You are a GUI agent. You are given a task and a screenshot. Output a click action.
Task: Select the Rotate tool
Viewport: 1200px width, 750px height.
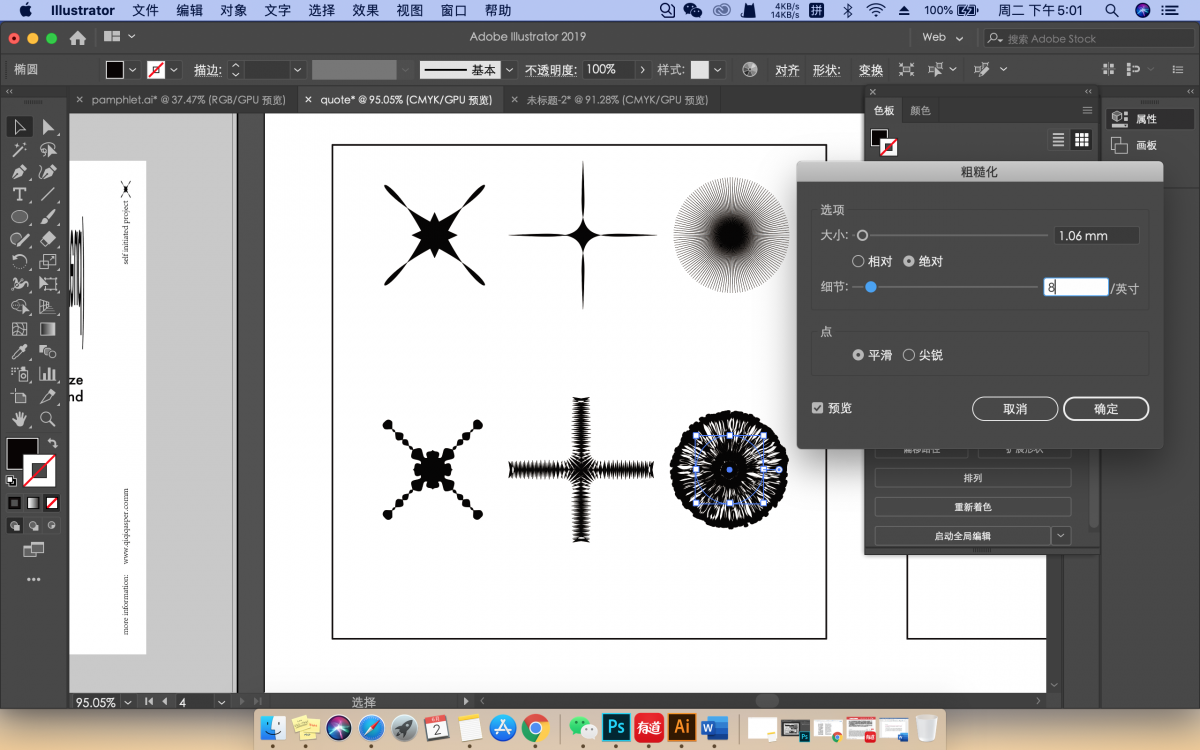pos(19,262)
